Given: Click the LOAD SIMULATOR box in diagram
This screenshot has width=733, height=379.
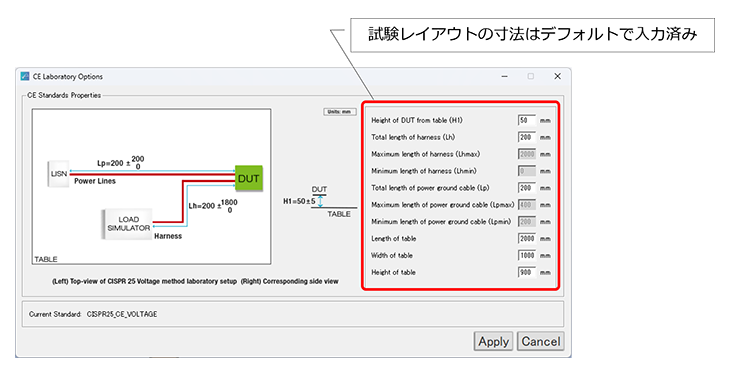Looking at the screenshot, I should [x=128, y=224].
